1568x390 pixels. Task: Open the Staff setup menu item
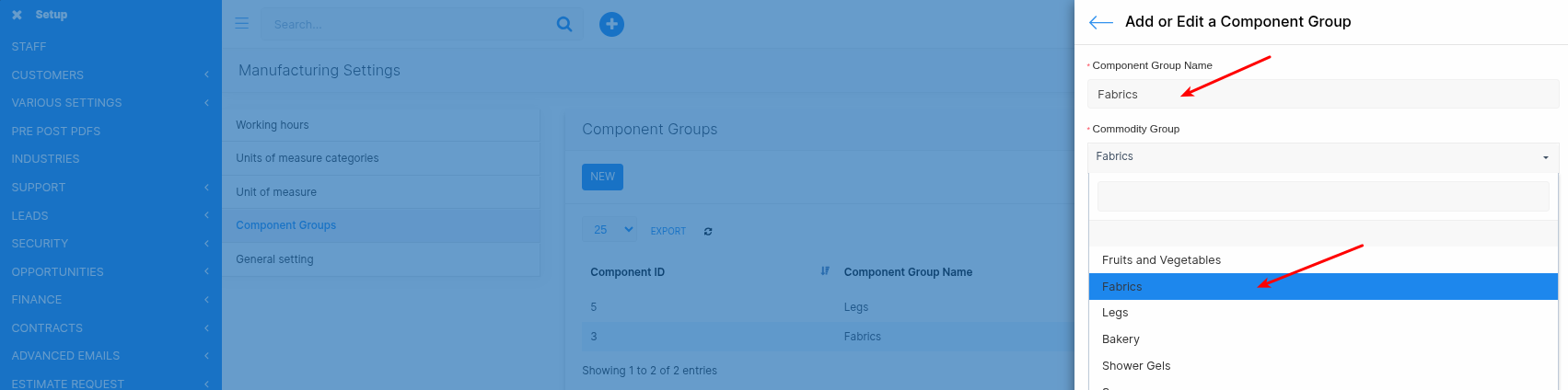click(x=29, y=47)
